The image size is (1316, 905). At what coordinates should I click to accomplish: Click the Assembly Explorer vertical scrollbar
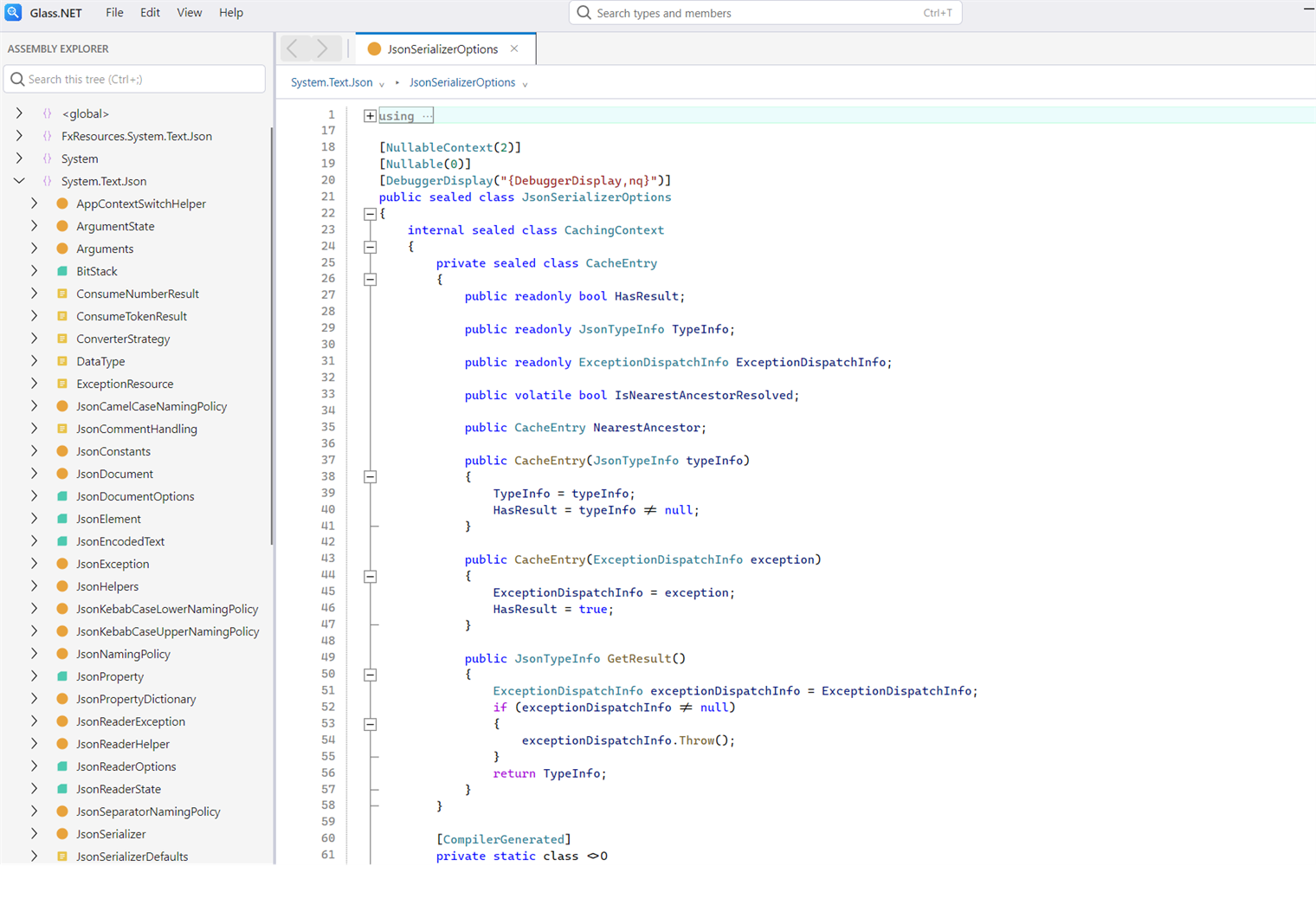tap(272, 336)
